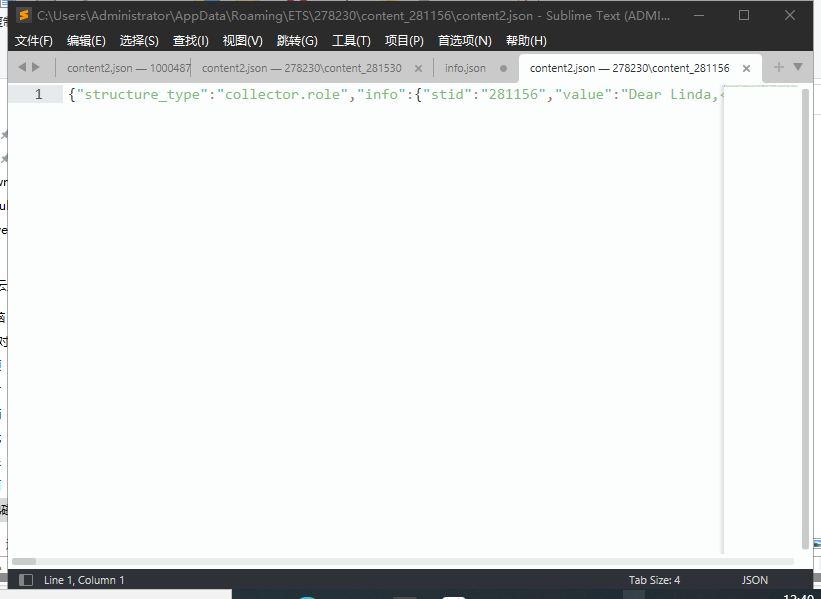This screenshot has height=599, width=821.
Task: Open the 跳转(G) menu
Action: (x=297, y=41)
